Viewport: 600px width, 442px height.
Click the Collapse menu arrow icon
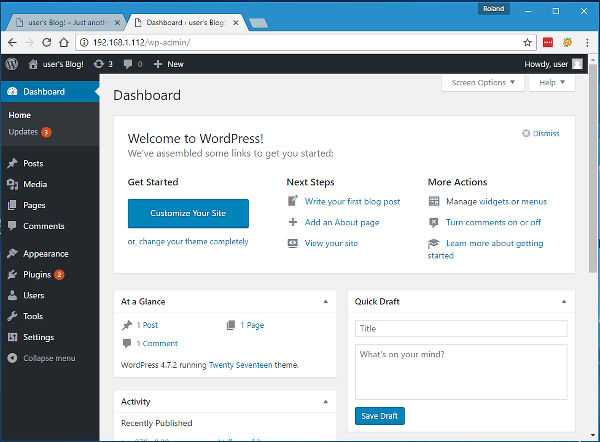pyautogui.click(x=12, y=358)
